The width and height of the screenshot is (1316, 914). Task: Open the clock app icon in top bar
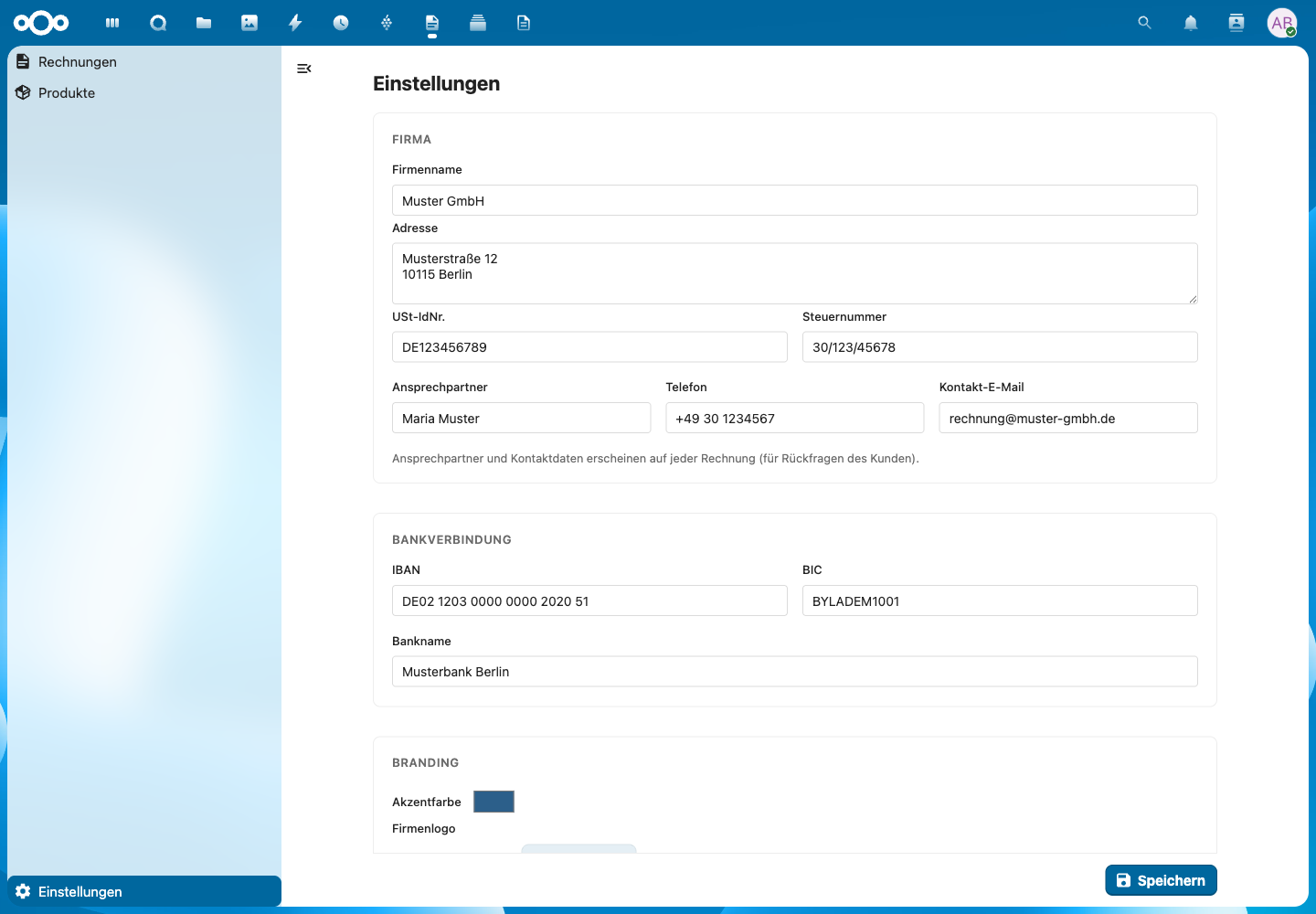click(341, 23)
